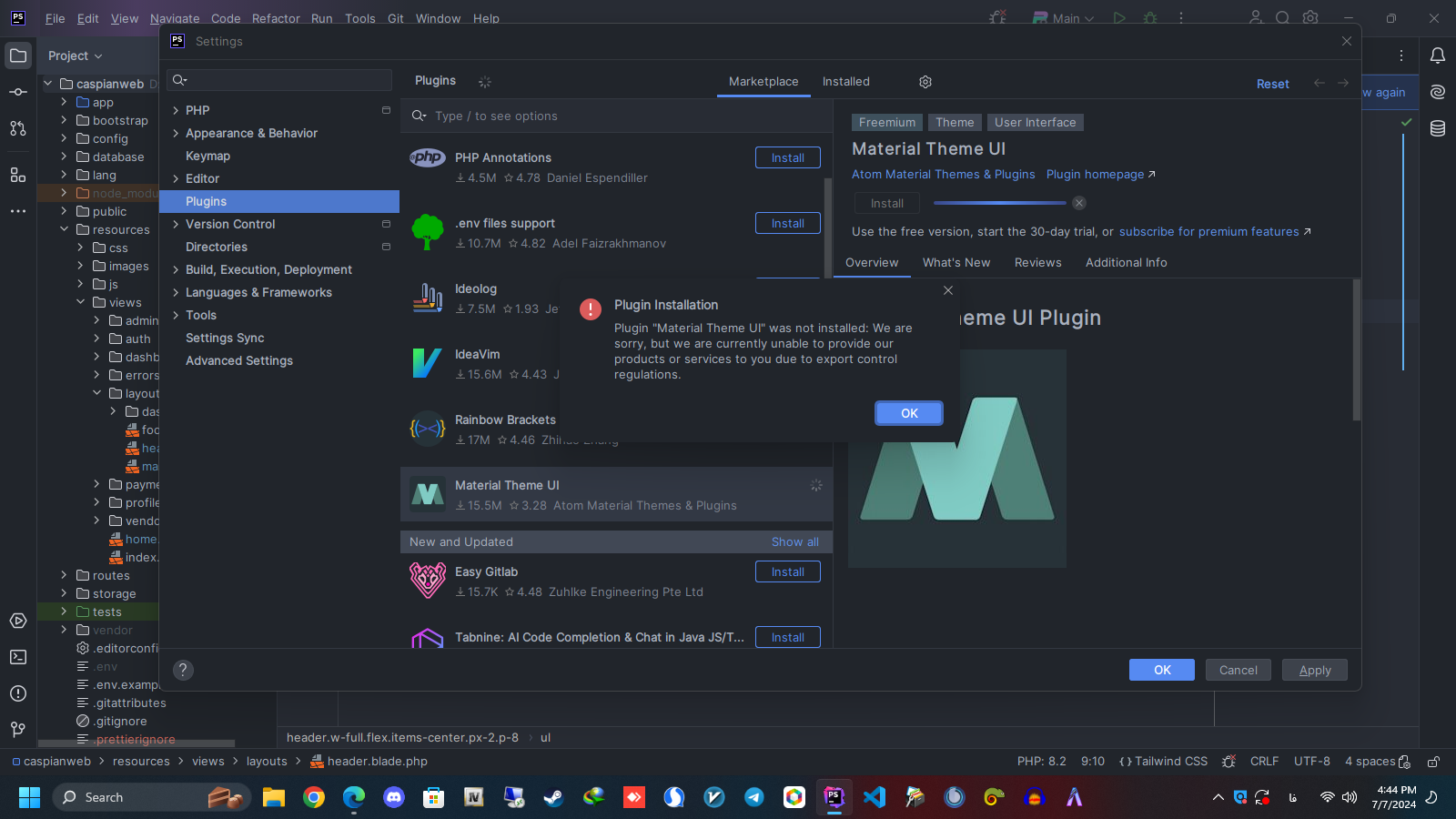This screenshot has height=819, width=1456.
Task: Switch to the Marketplace tab
Action: [763, 81]
